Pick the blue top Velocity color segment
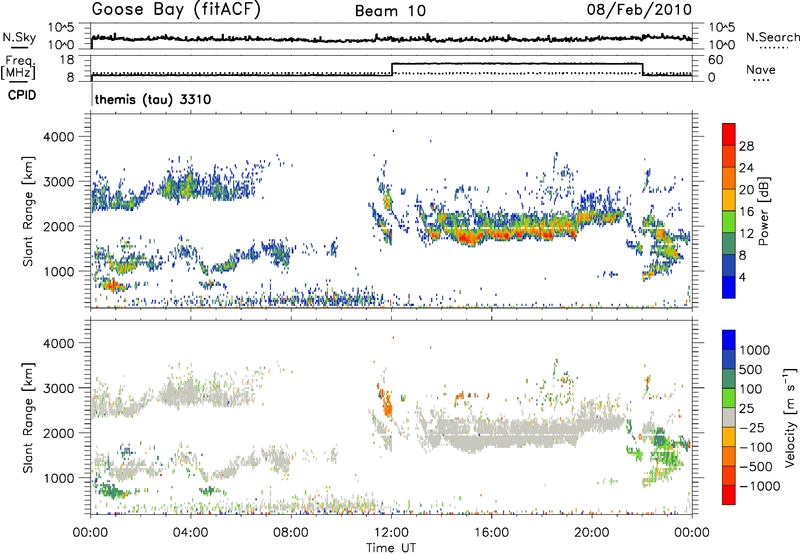Image resolution: width=800 pixels, height=554 pixels. tap(729, 340)
